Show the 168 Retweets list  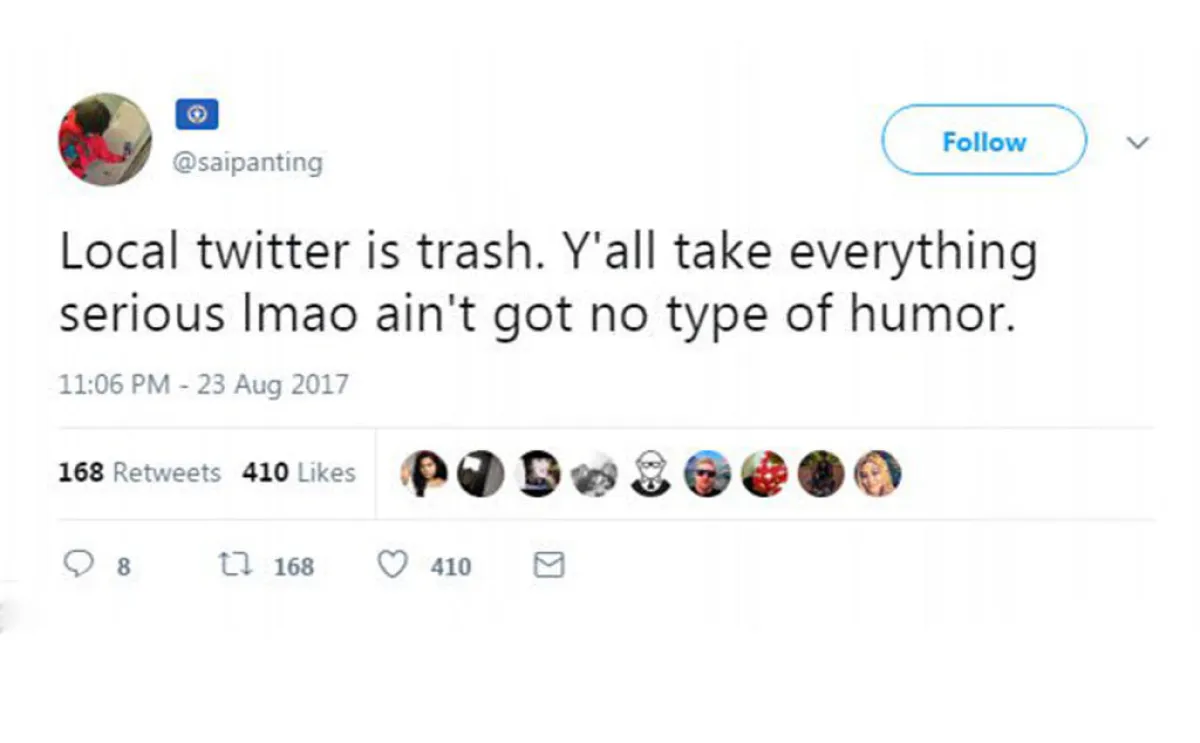[139, 472]
